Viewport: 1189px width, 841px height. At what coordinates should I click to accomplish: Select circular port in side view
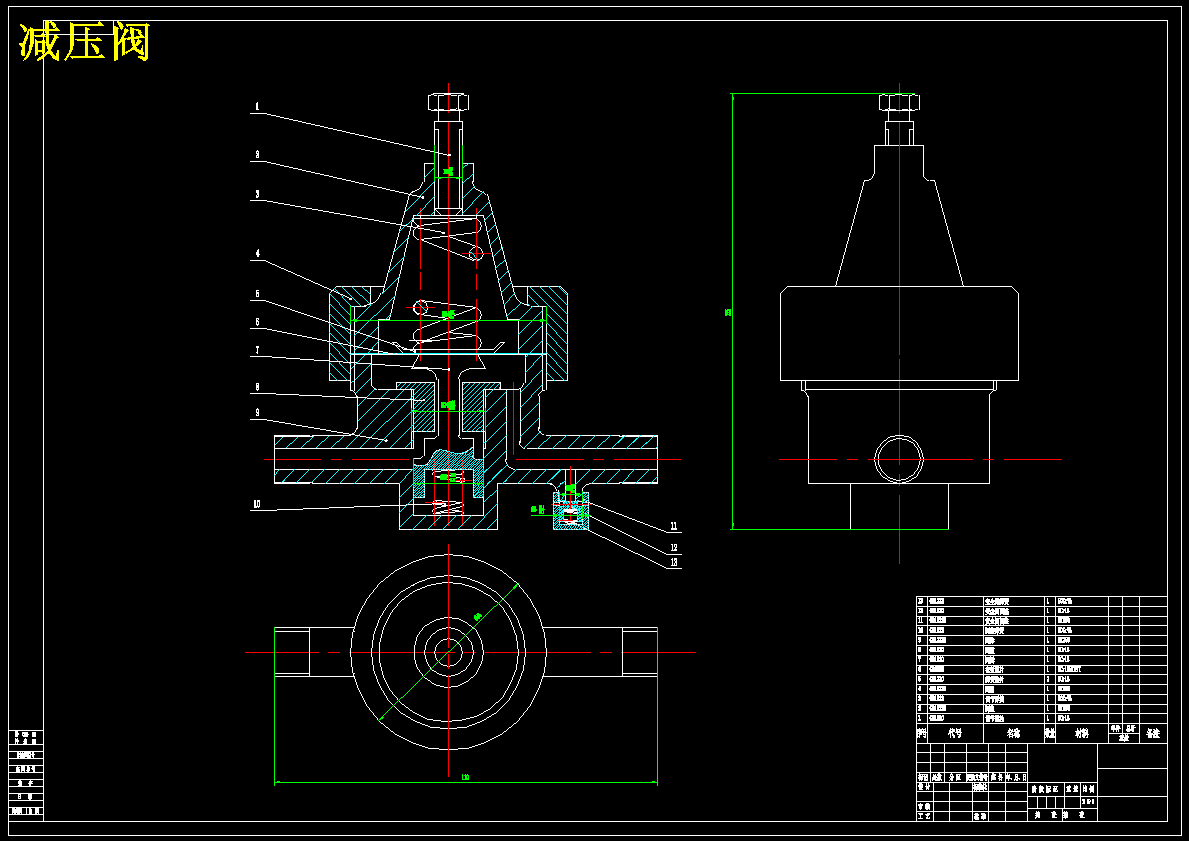point(899,460)
